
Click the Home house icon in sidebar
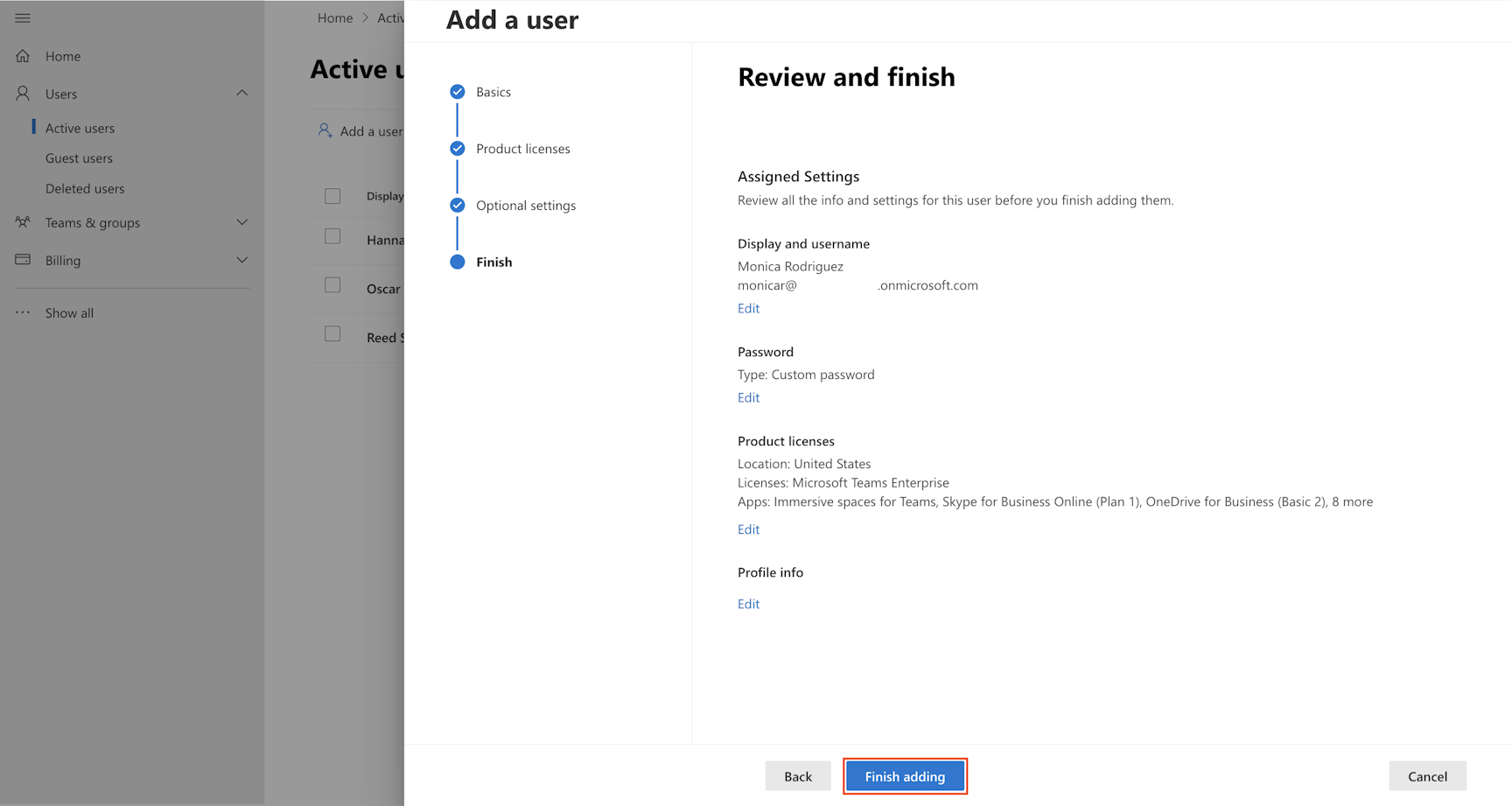point(23,56)
